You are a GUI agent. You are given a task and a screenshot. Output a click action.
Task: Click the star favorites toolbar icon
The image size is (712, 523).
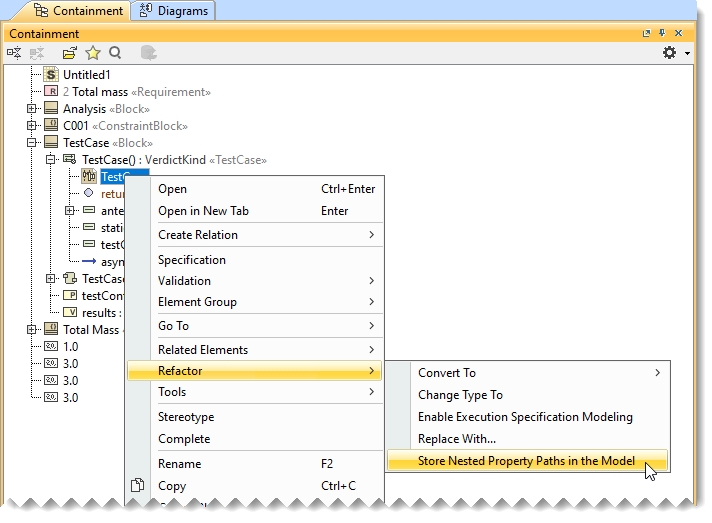point(93,53)
